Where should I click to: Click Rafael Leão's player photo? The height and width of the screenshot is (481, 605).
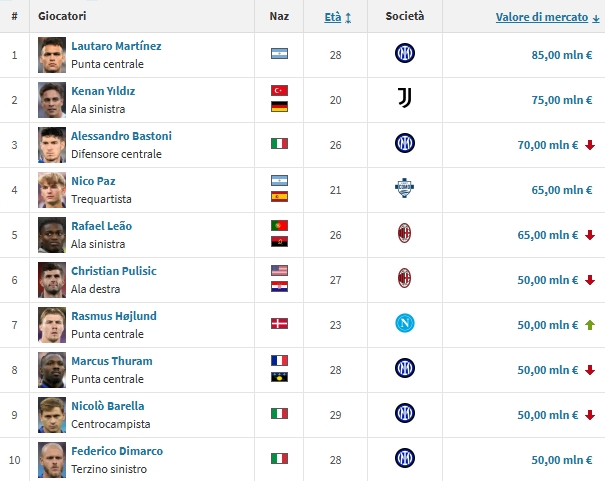point(52,234)
